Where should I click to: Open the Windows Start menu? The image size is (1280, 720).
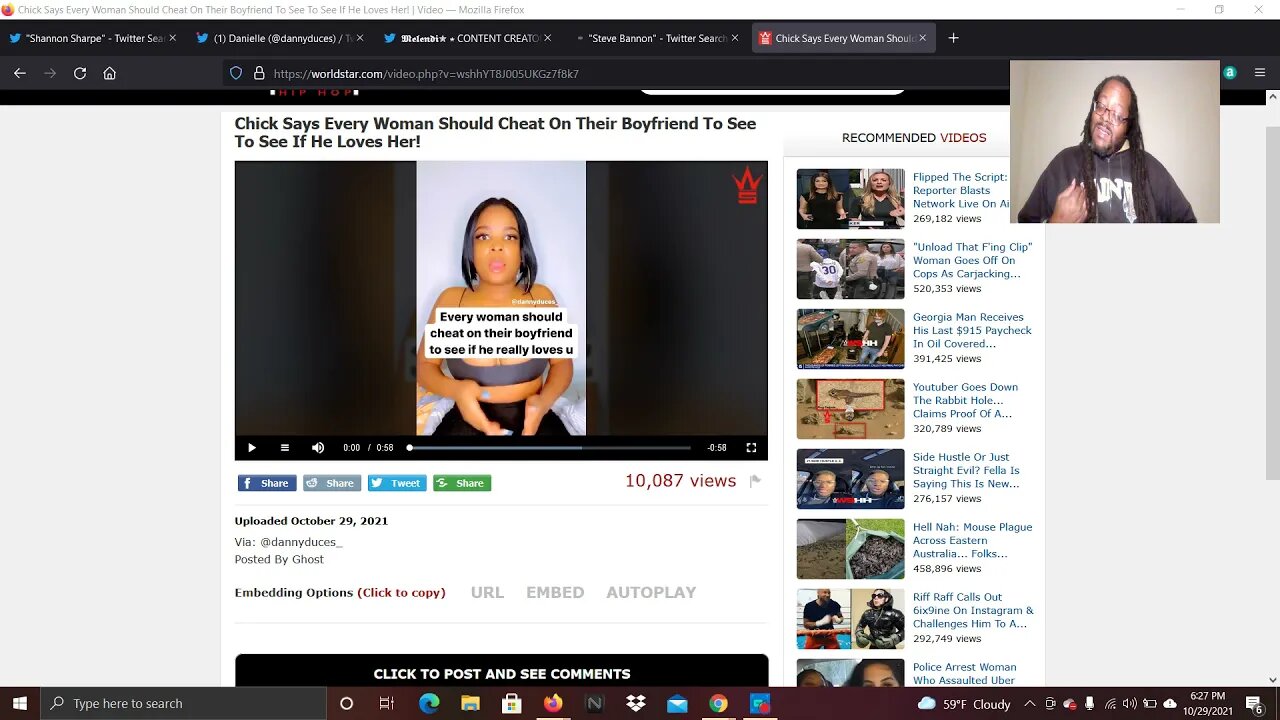[x=20, y=703]
